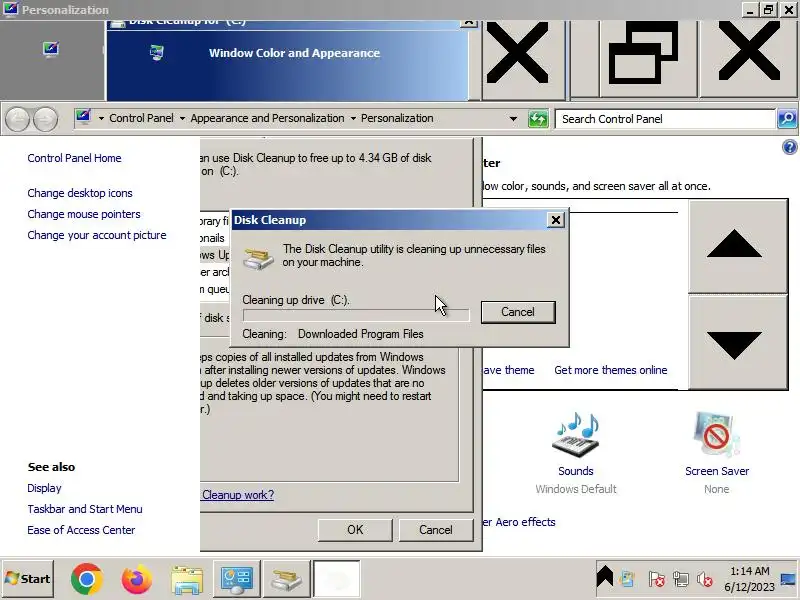Click 'Windows Default' text under Sounds
Viewport: 800px width, 600px height.
[x=576, y=489]
